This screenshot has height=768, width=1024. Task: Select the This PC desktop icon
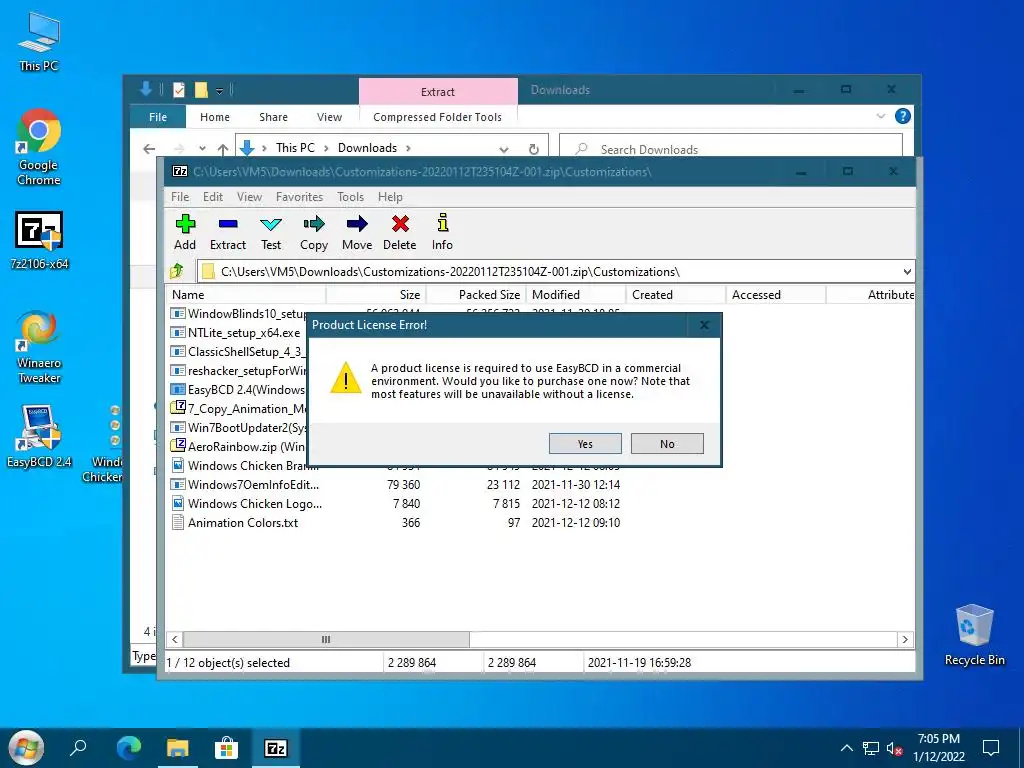click(39, 42)
